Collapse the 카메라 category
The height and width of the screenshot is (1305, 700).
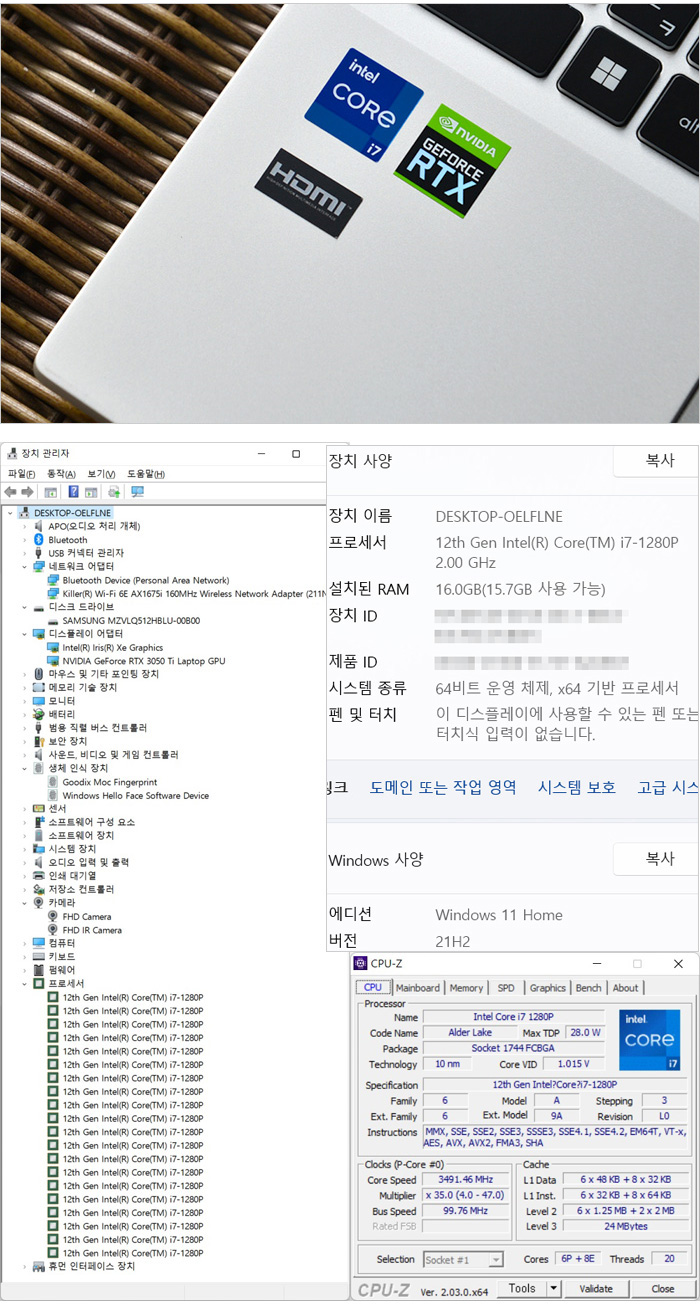pos(25,903)
